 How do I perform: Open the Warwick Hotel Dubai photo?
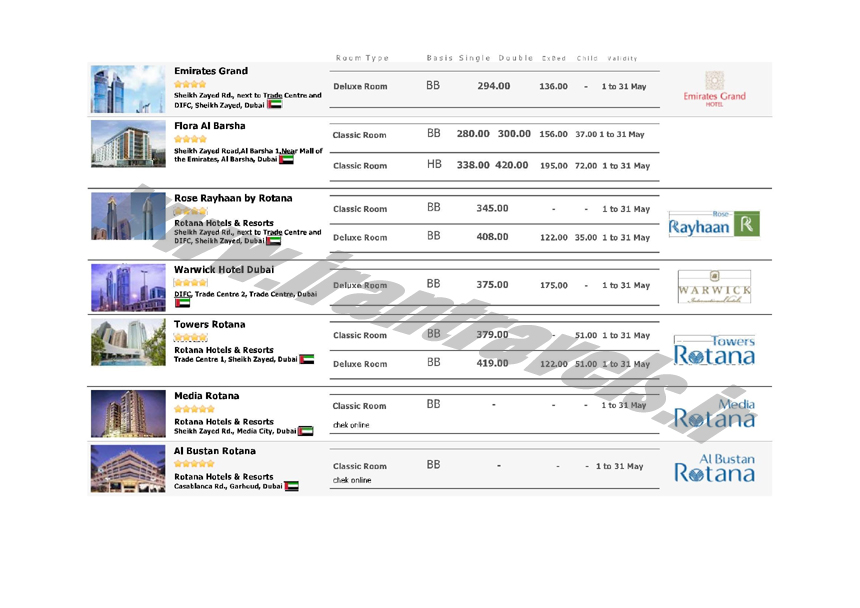(x=128, y=288)
